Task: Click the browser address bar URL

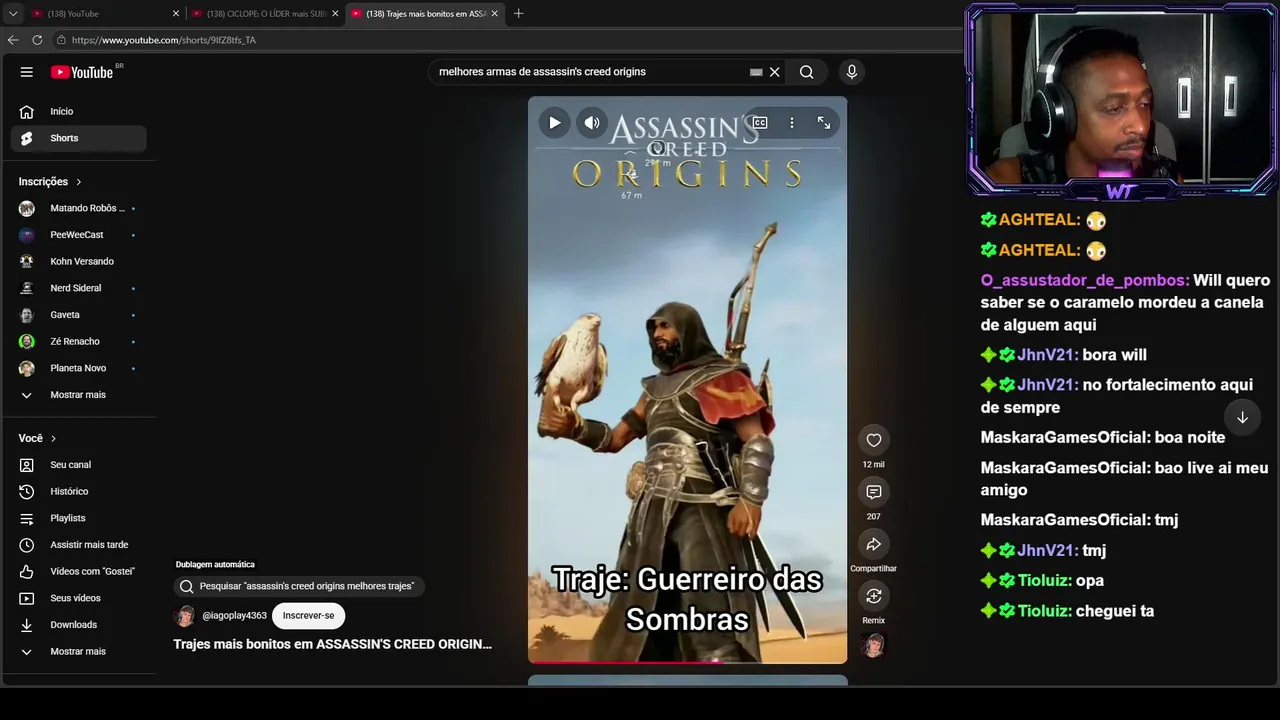Action: click(164, 40)
